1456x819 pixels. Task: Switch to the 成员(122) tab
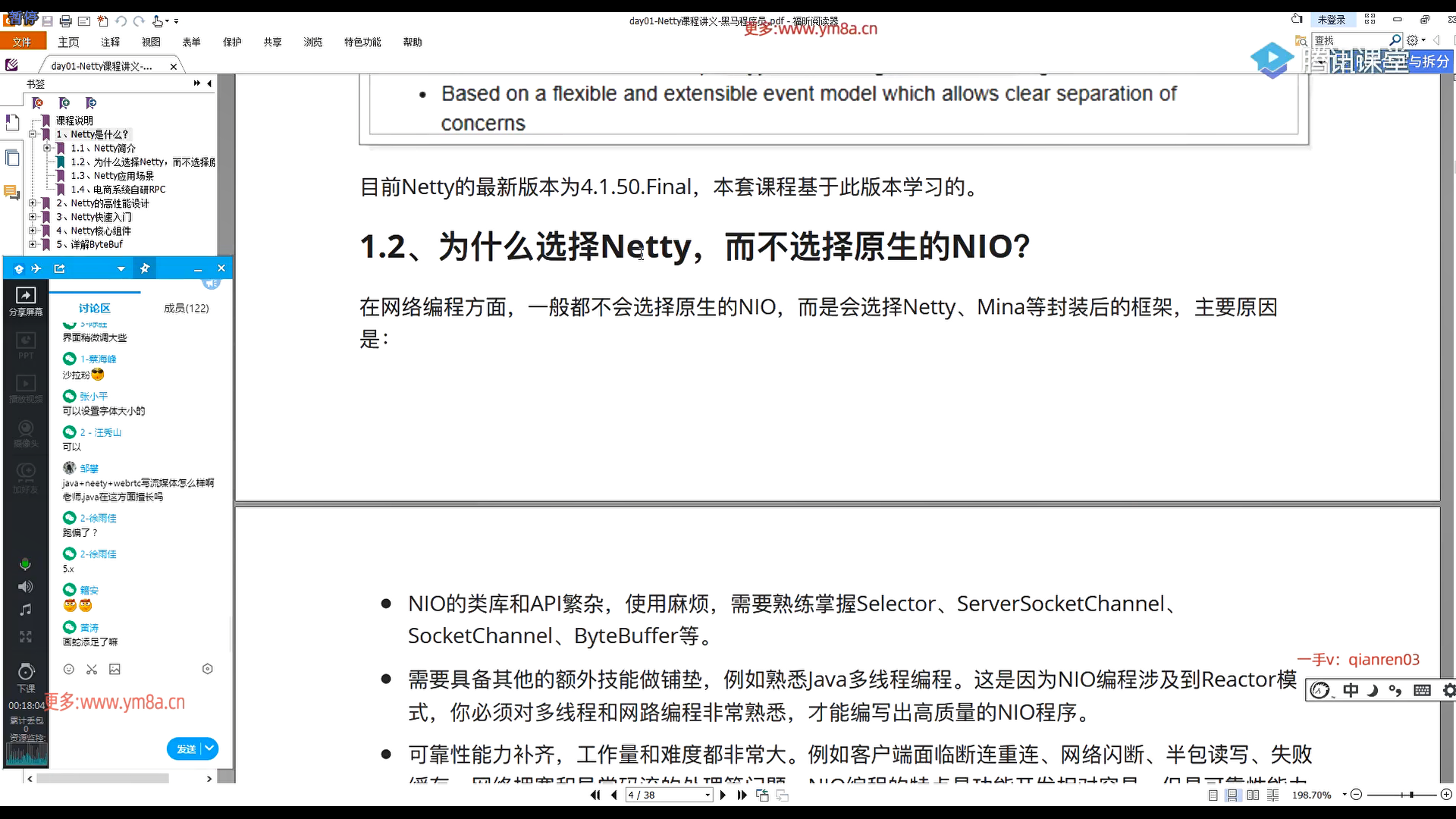click(x=186, y=308)
